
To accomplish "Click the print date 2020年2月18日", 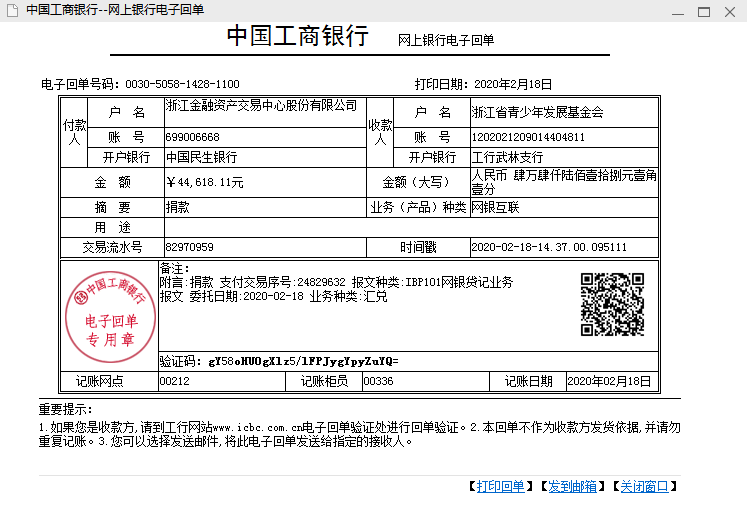I will click(513, 84).
